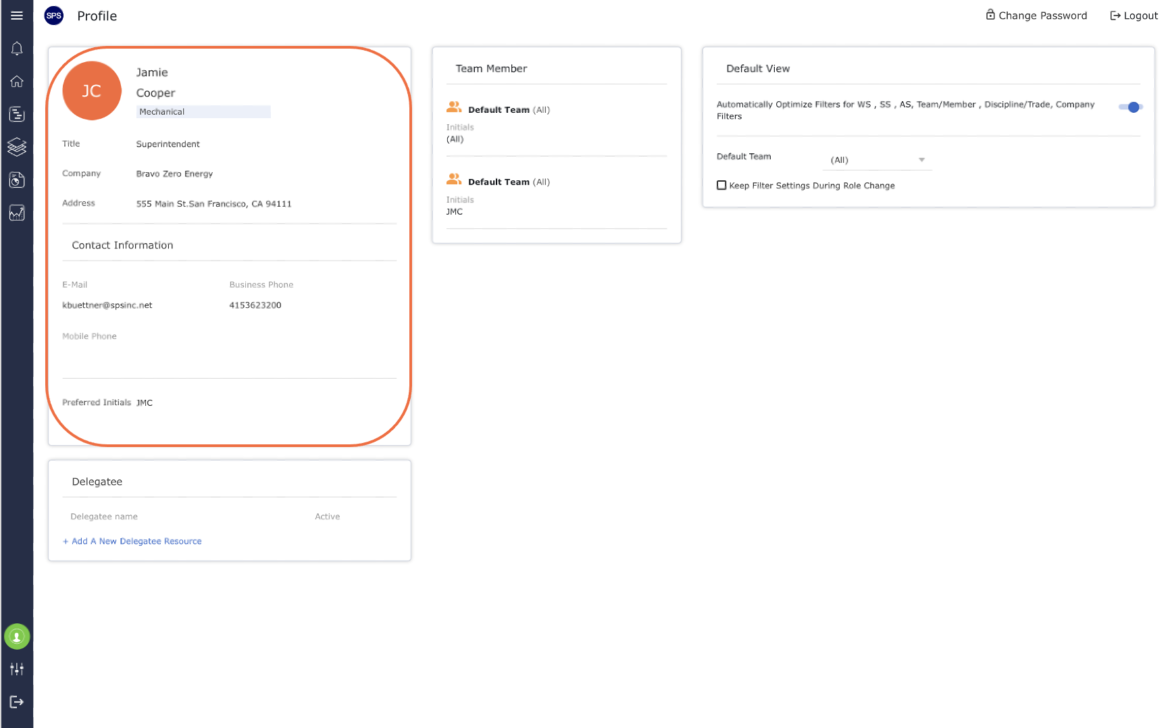This screenshot has height=728, width=1170.
Task: Click the Mechanical discipline tag
Action: pyautogui.click(x=203, y=112)
